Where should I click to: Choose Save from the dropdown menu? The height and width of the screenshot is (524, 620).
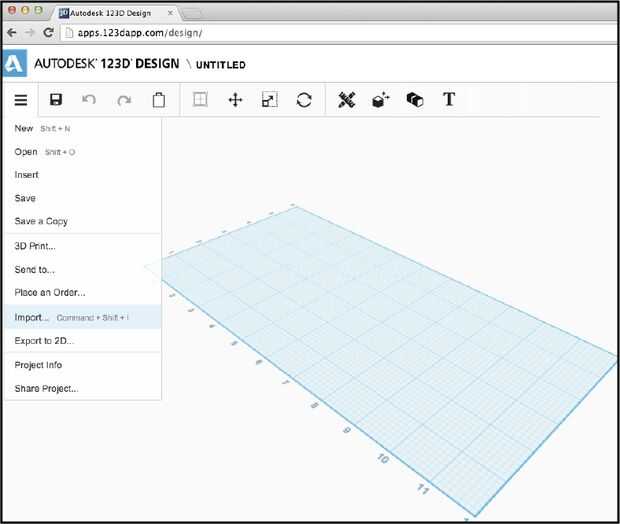83,198
